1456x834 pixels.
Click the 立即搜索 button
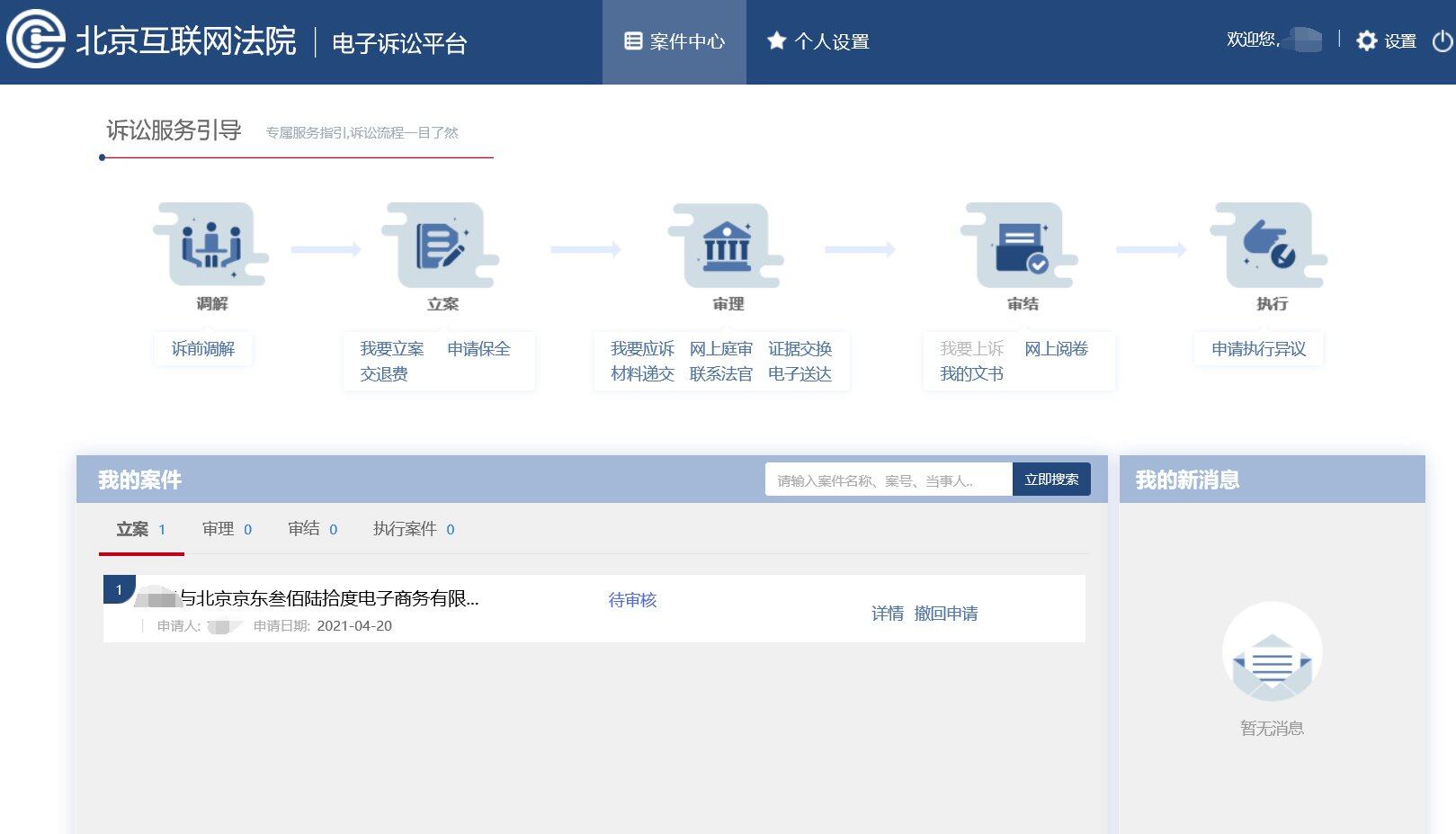point(1051,480)
